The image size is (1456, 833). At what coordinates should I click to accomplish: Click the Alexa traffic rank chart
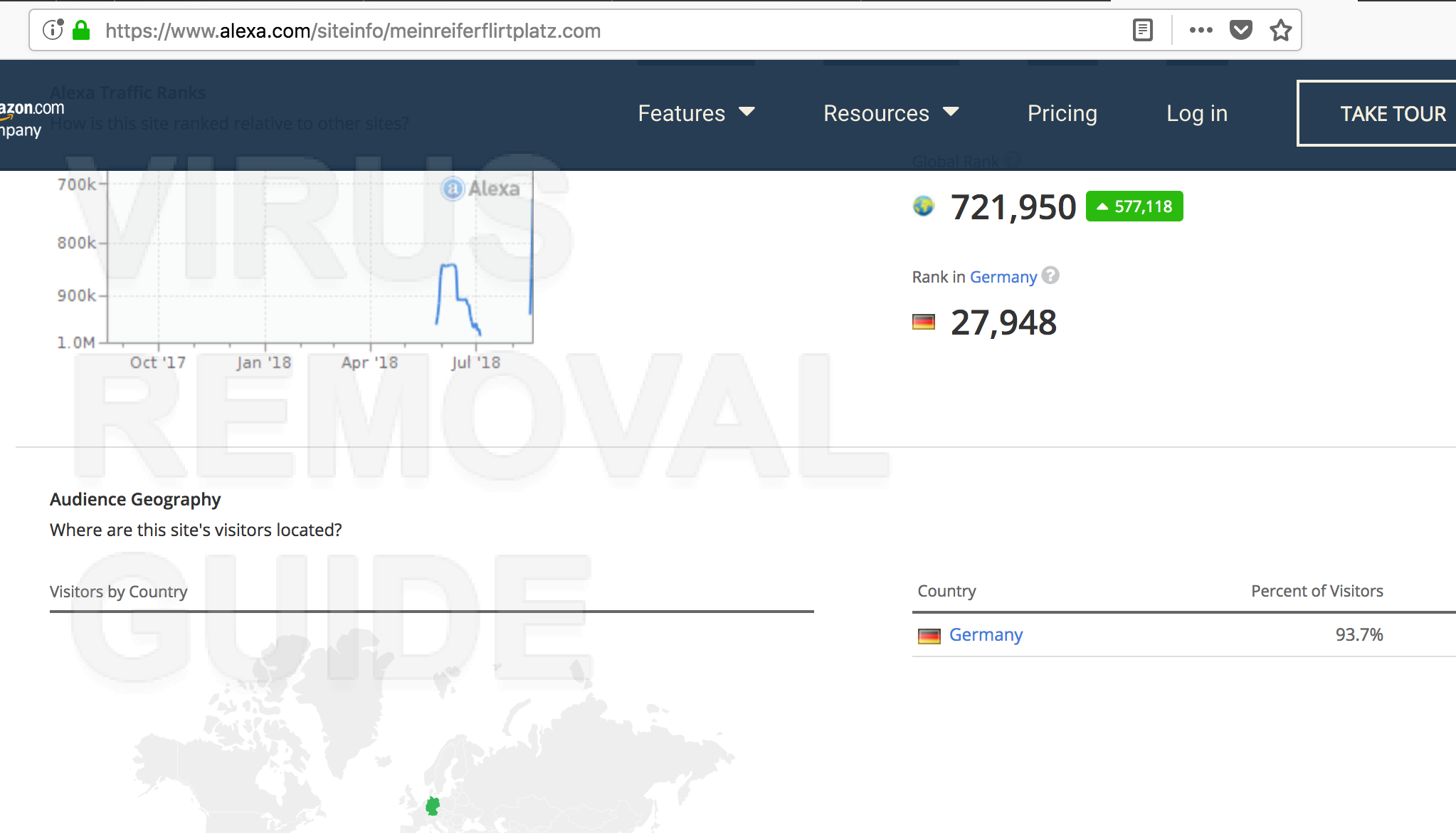click(x=320, y=257)
